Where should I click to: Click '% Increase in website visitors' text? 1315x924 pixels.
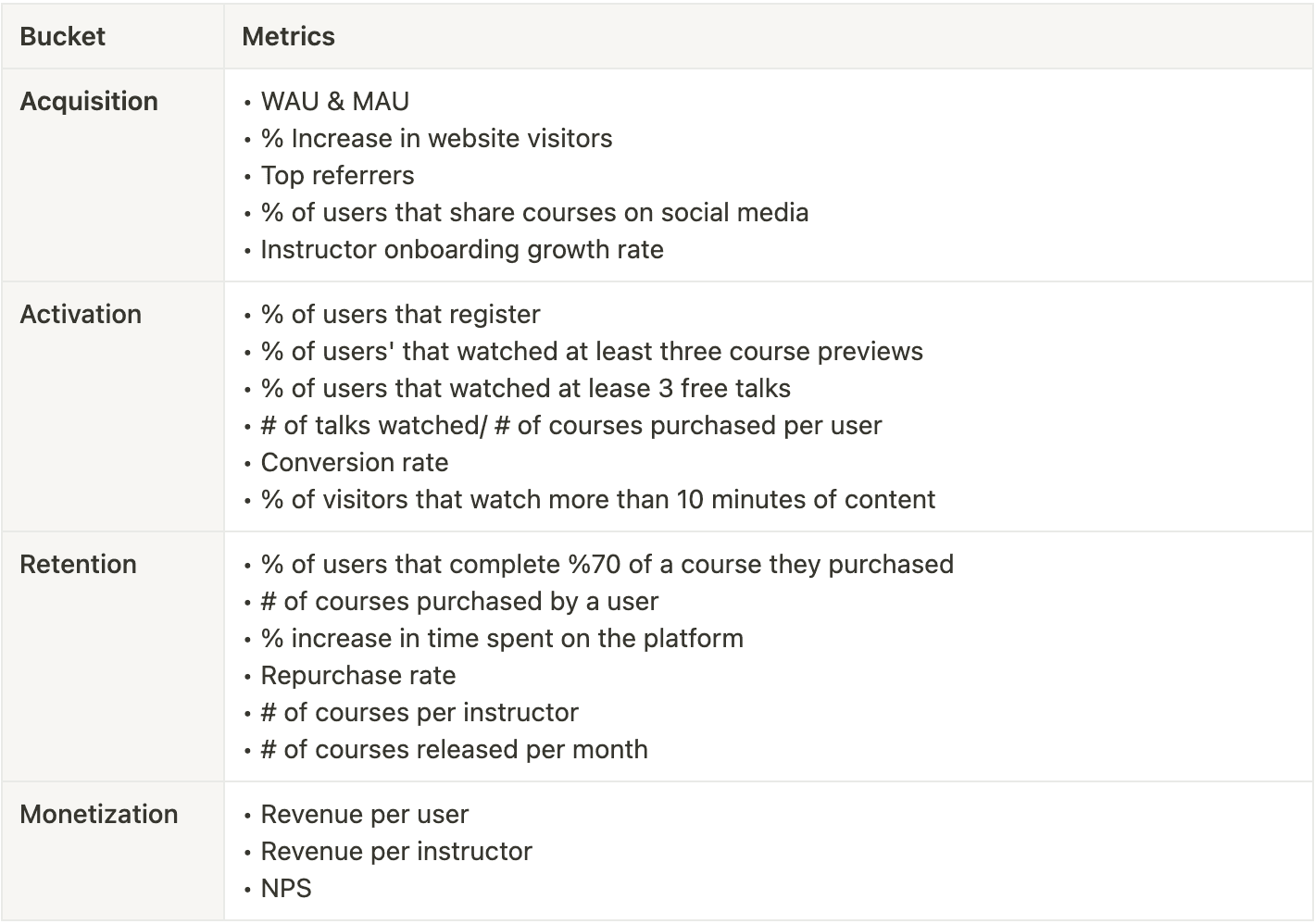click(x=436, y=139)
